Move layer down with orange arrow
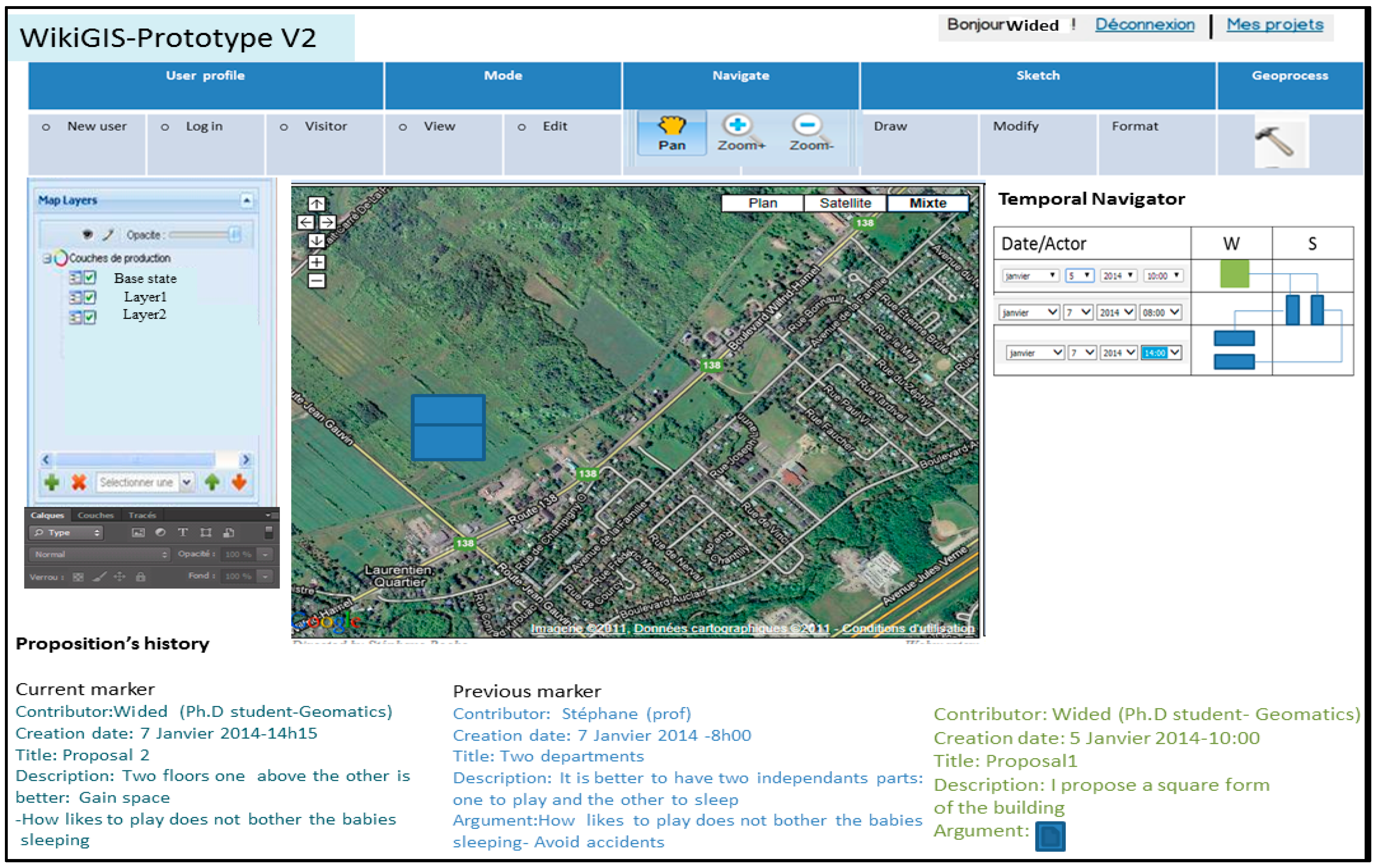Image resolution: width=1377 pixels, height=868 pixels. click(239, 482)
